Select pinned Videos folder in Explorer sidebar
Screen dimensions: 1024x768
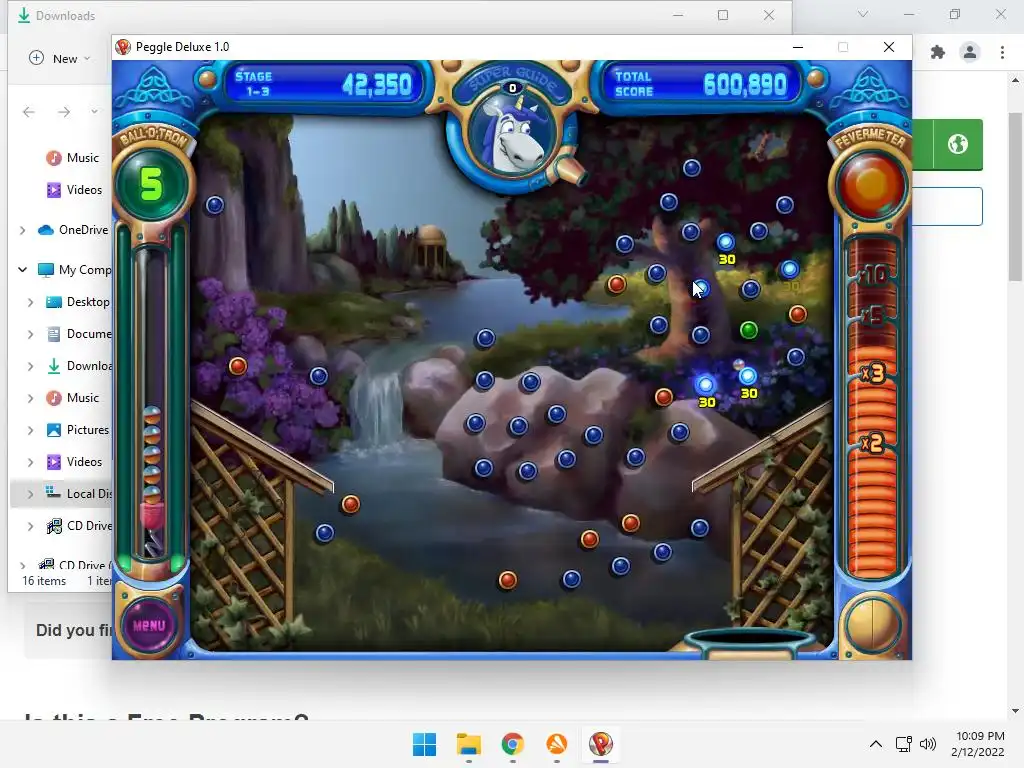[74, 190]
